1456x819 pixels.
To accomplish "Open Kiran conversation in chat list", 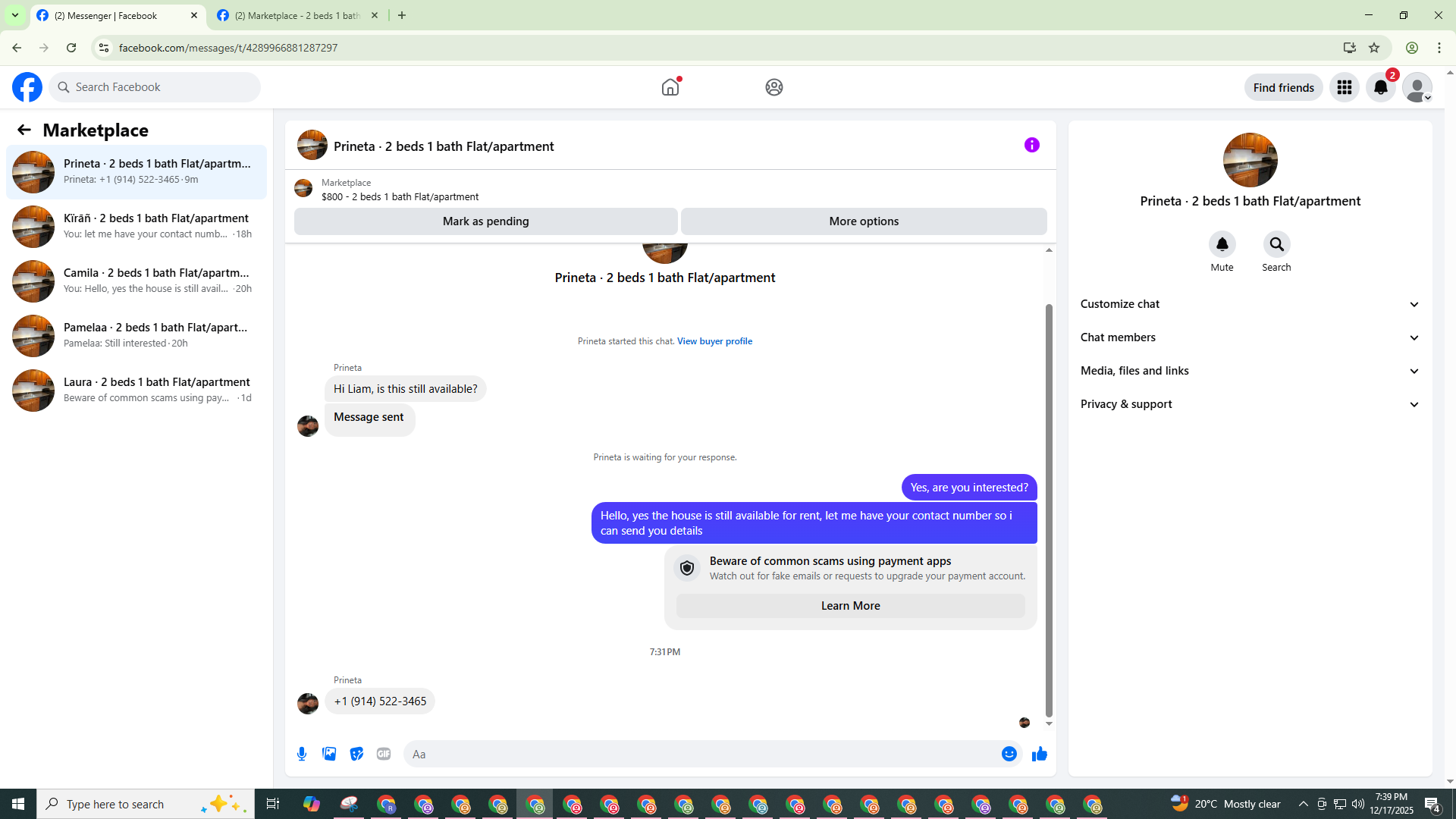I will [x=136, y=226].
